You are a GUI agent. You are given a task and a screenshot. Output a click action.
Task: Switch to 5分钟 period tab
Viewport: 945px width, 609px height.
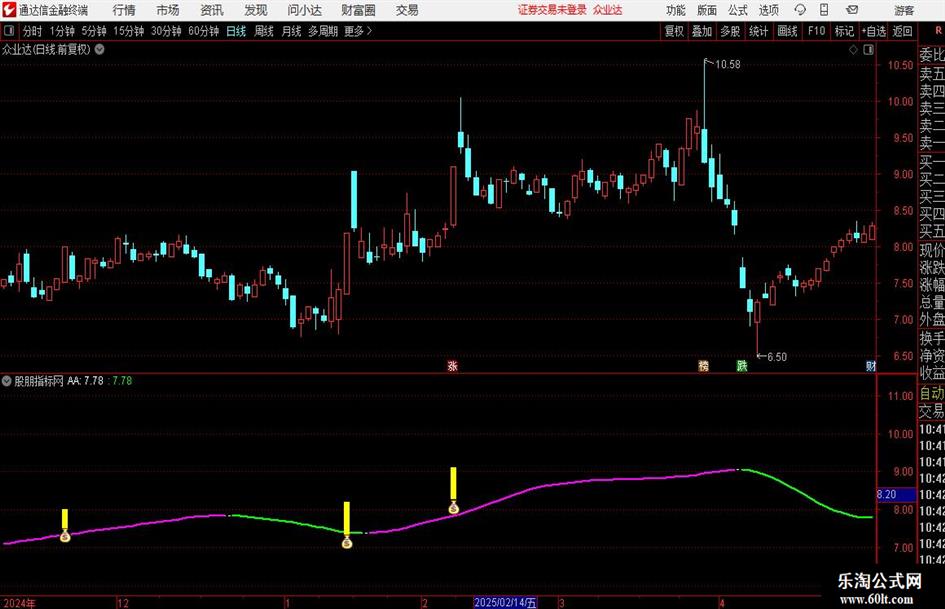93,31
